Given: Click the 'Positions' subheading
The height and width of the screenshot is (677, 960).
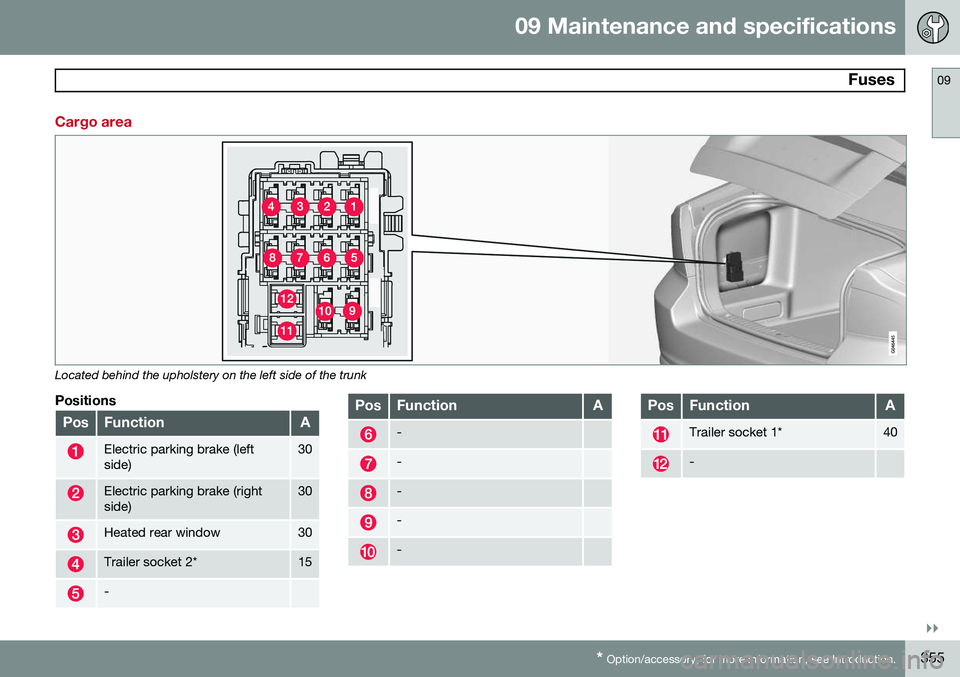Looking at the screenshot, I should coord(85,400).
